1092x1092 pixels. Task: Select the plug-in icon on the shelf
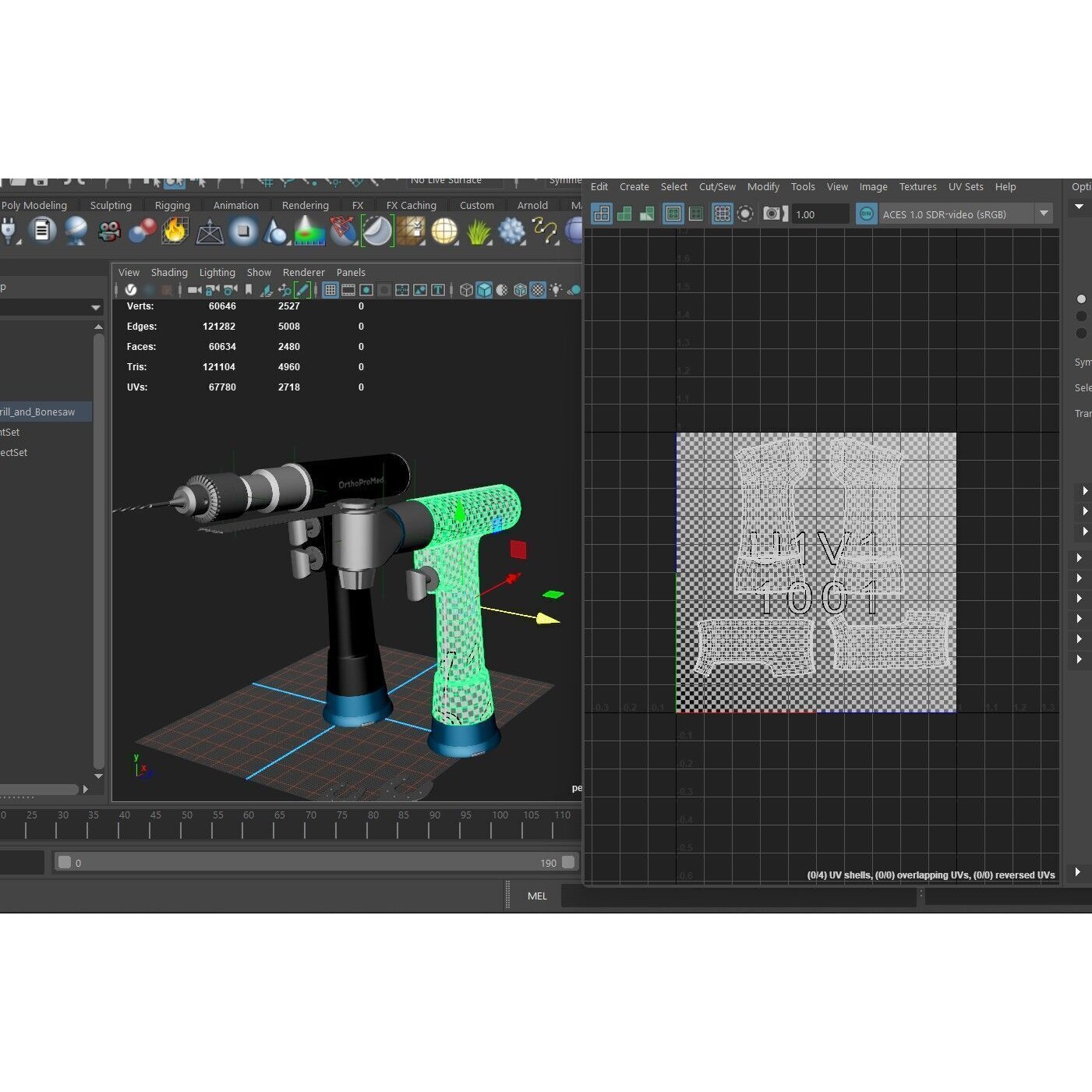click(9, 231)
